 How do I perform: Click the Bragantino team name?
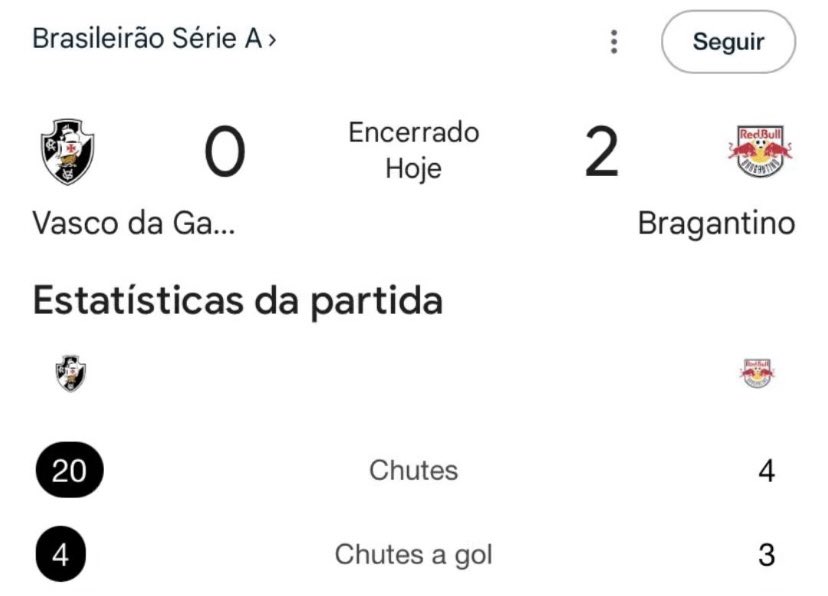[x=716, y=222]
